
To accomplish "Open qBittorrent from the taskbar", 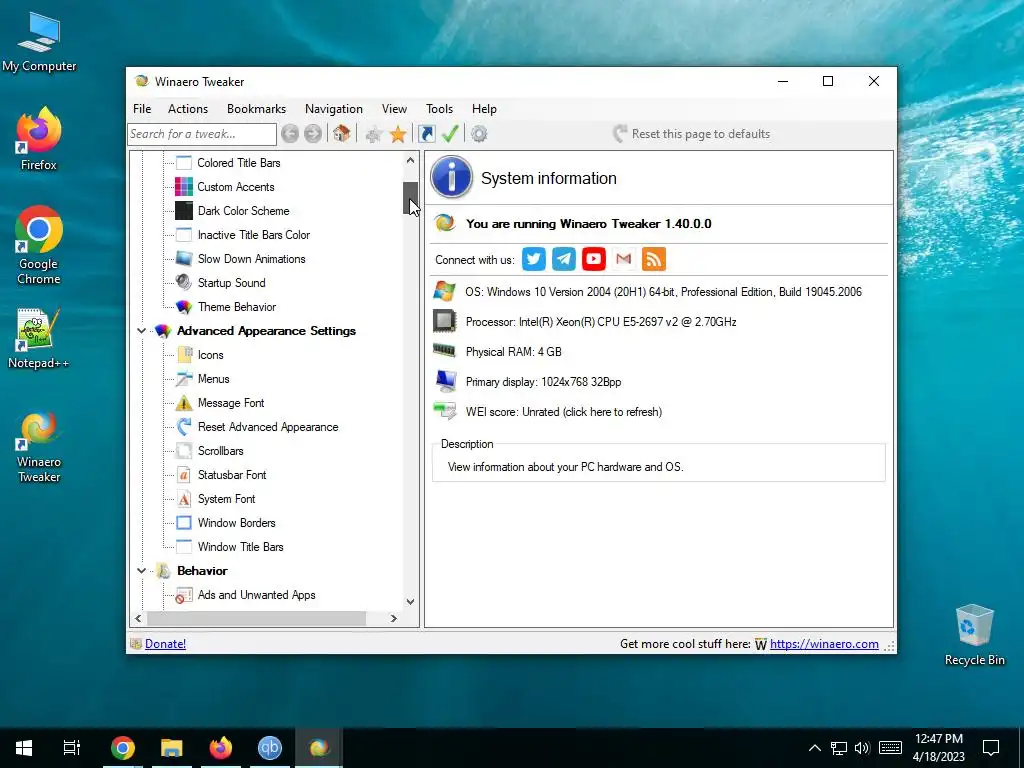I will click(270, 748).
